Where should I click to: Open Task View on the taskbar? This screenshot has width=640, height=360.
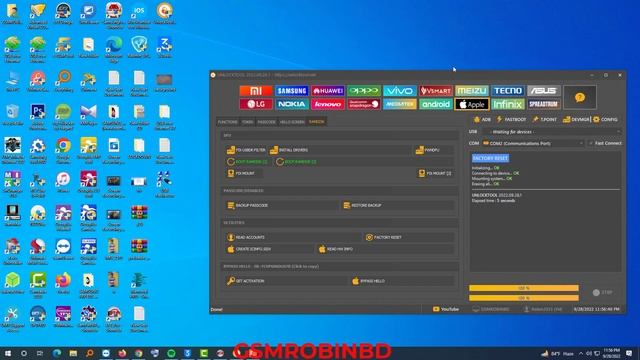[x=40, y=353]
